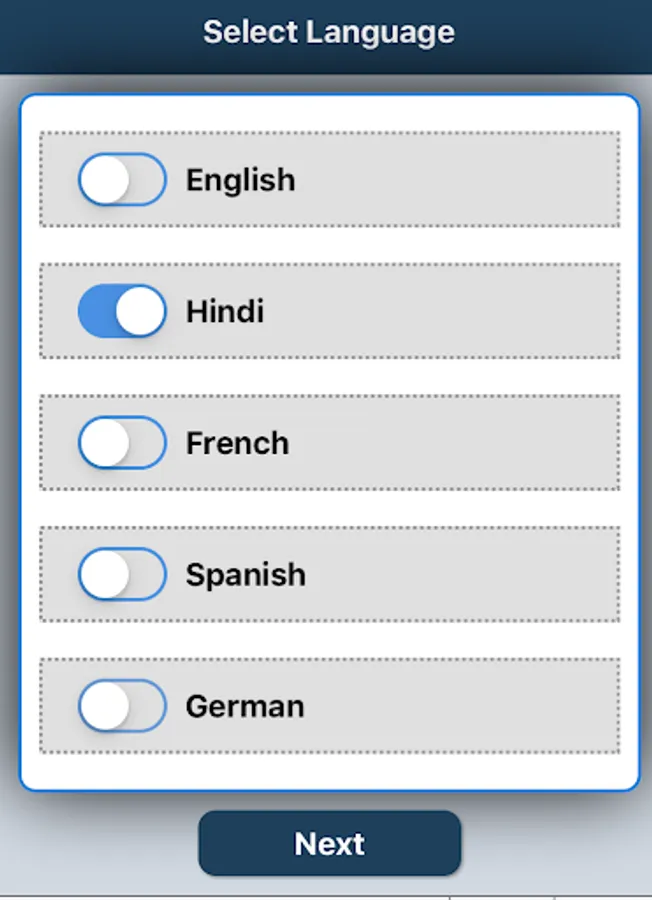The width and height of the screenshot is (652, 900).
Task: Enable the Spanish language switch
Action: (122, 575)
